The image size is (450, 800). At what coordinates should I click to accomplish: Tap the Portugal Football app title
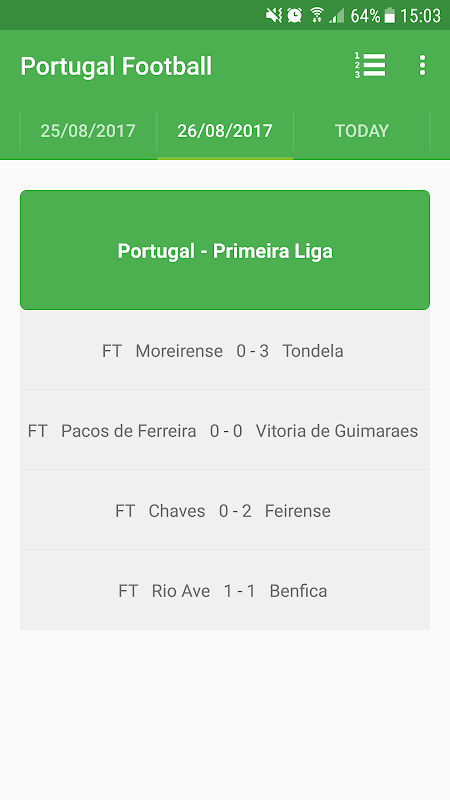[116, 67]
